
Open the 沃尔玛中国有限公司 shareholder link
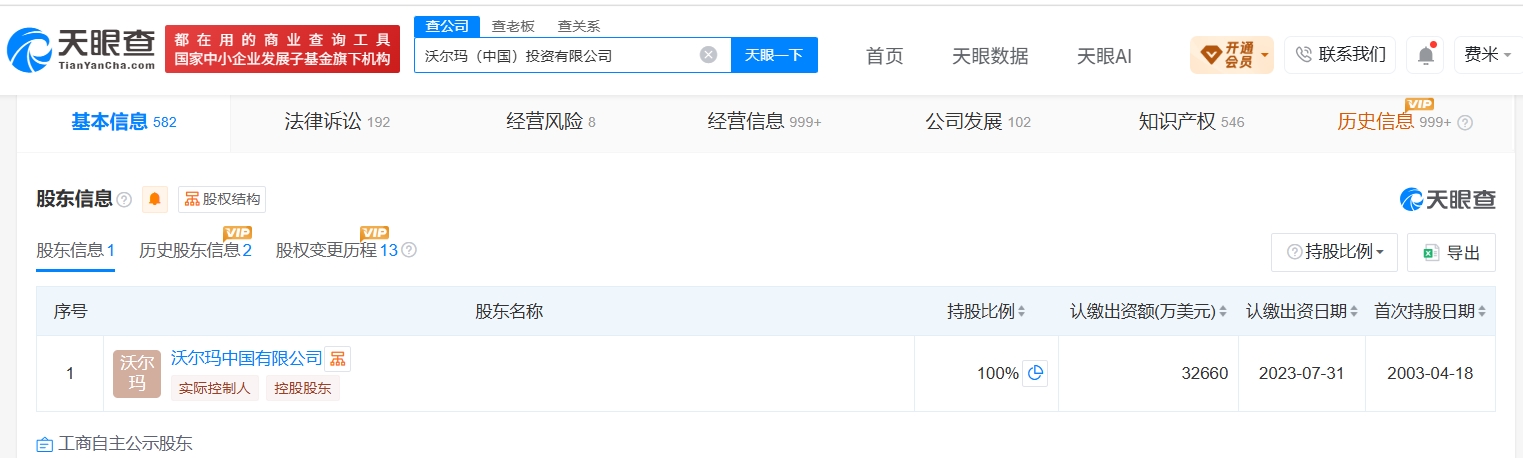coord(247,358)
